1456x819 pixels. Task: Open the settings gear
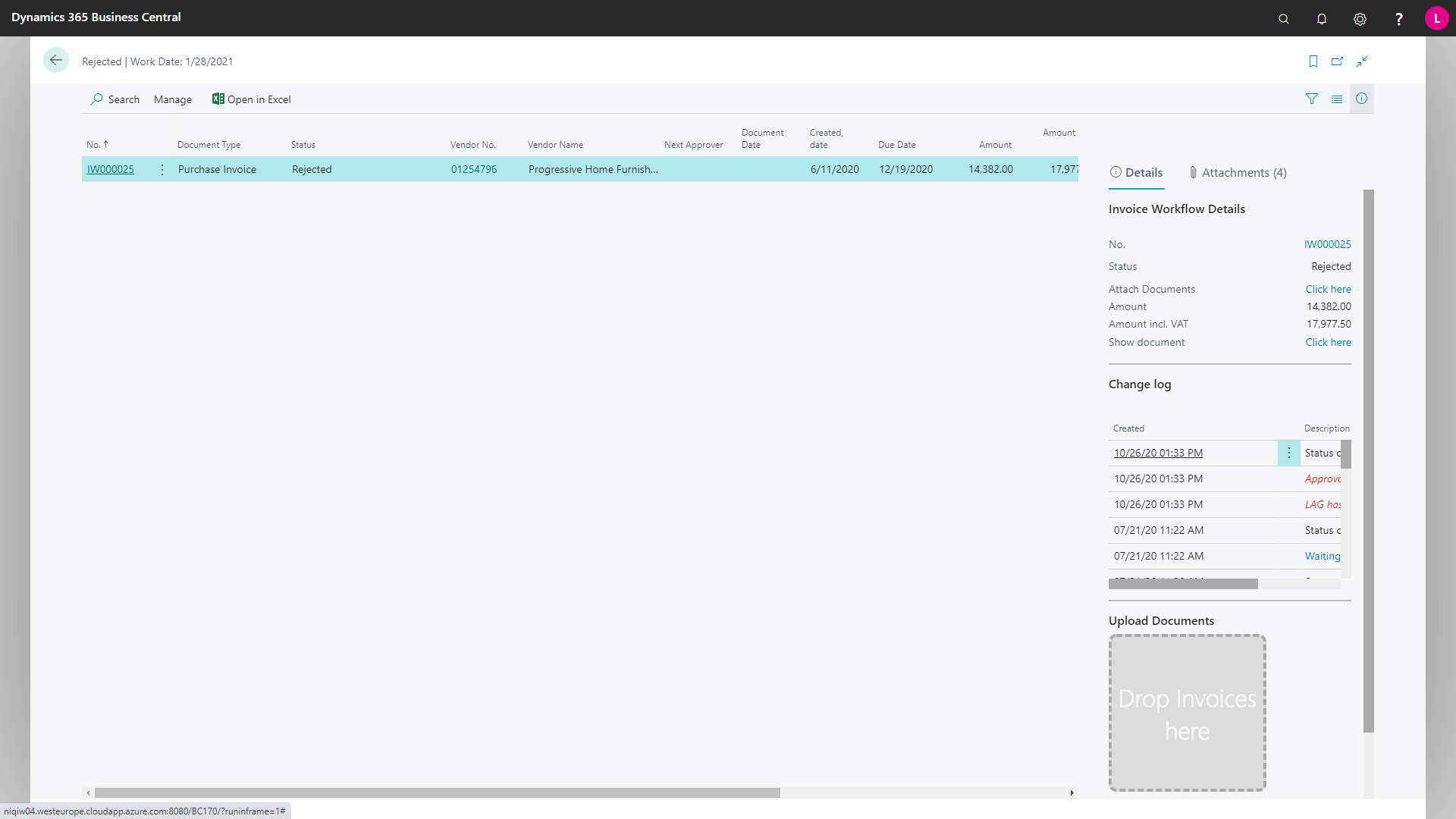[x=1360, y=19]
